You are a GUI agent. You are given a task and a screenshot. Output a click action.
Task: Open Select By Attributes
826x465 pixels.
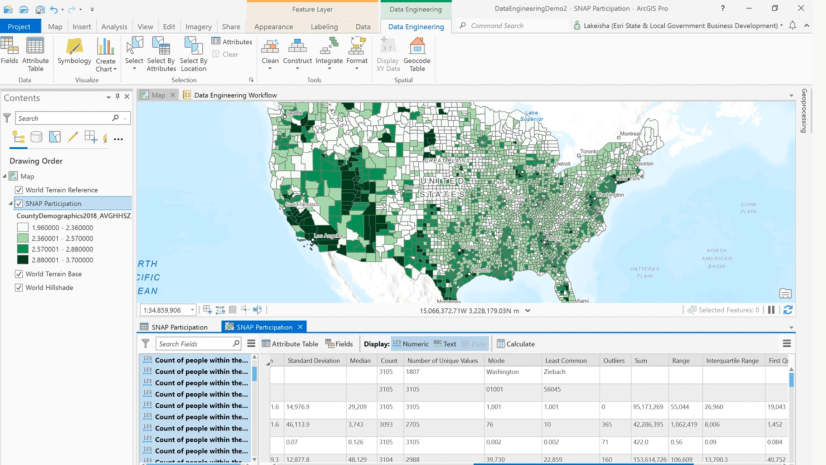pos(161,55)
